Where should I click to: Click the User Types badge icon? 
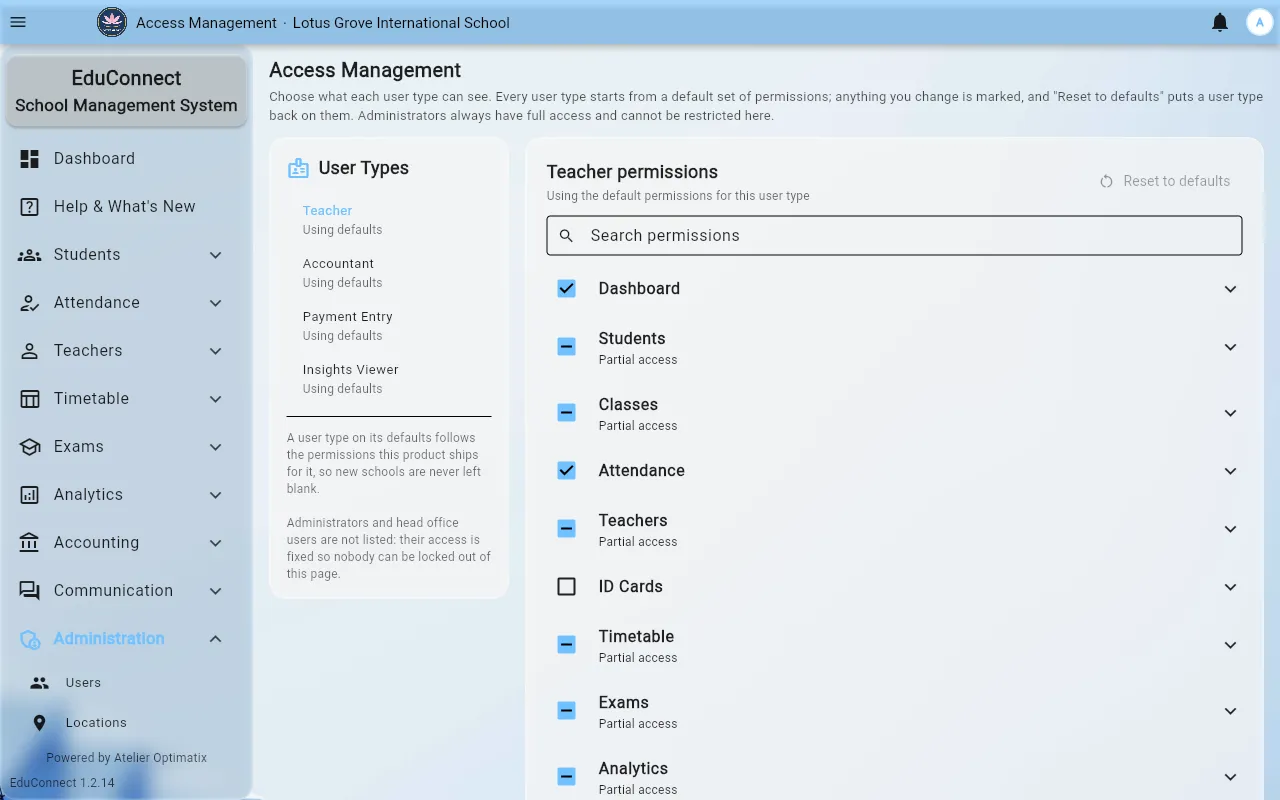pyautogui.click(x=298, y=168)
